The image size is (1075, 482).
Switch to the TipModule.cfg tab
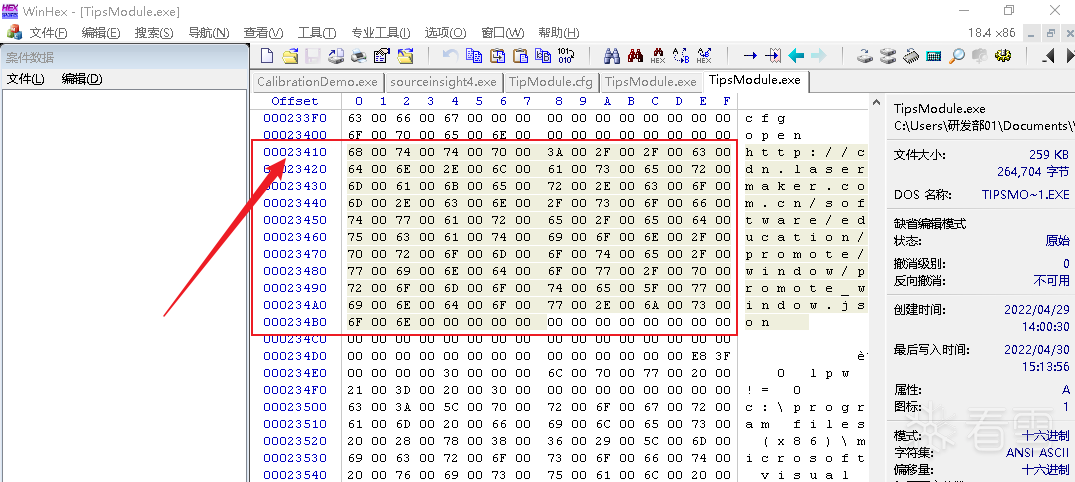[551, 82]
